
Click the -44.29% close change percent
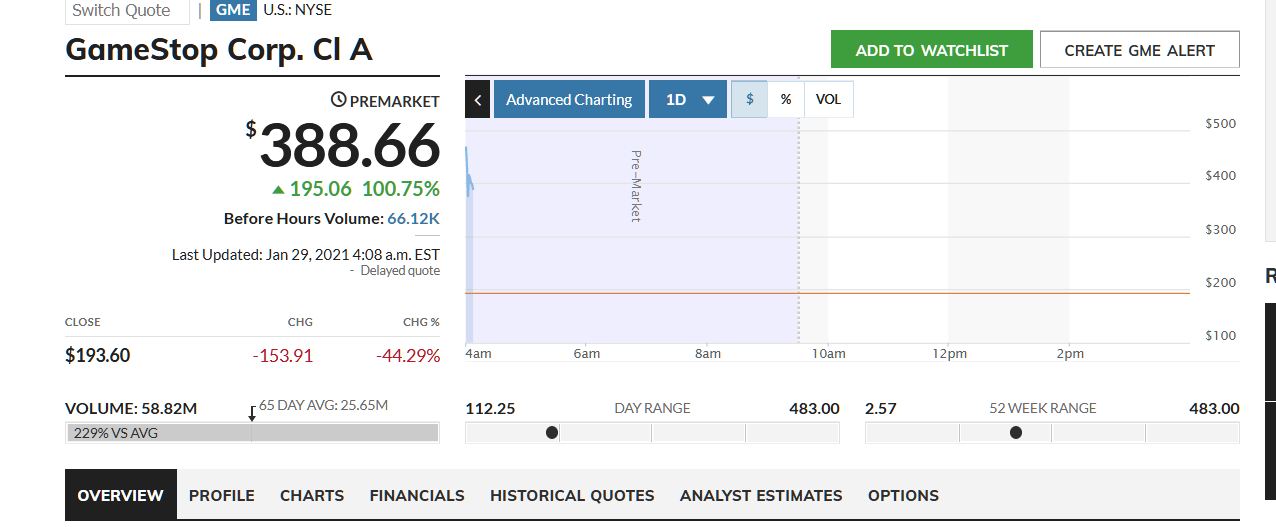408,356
